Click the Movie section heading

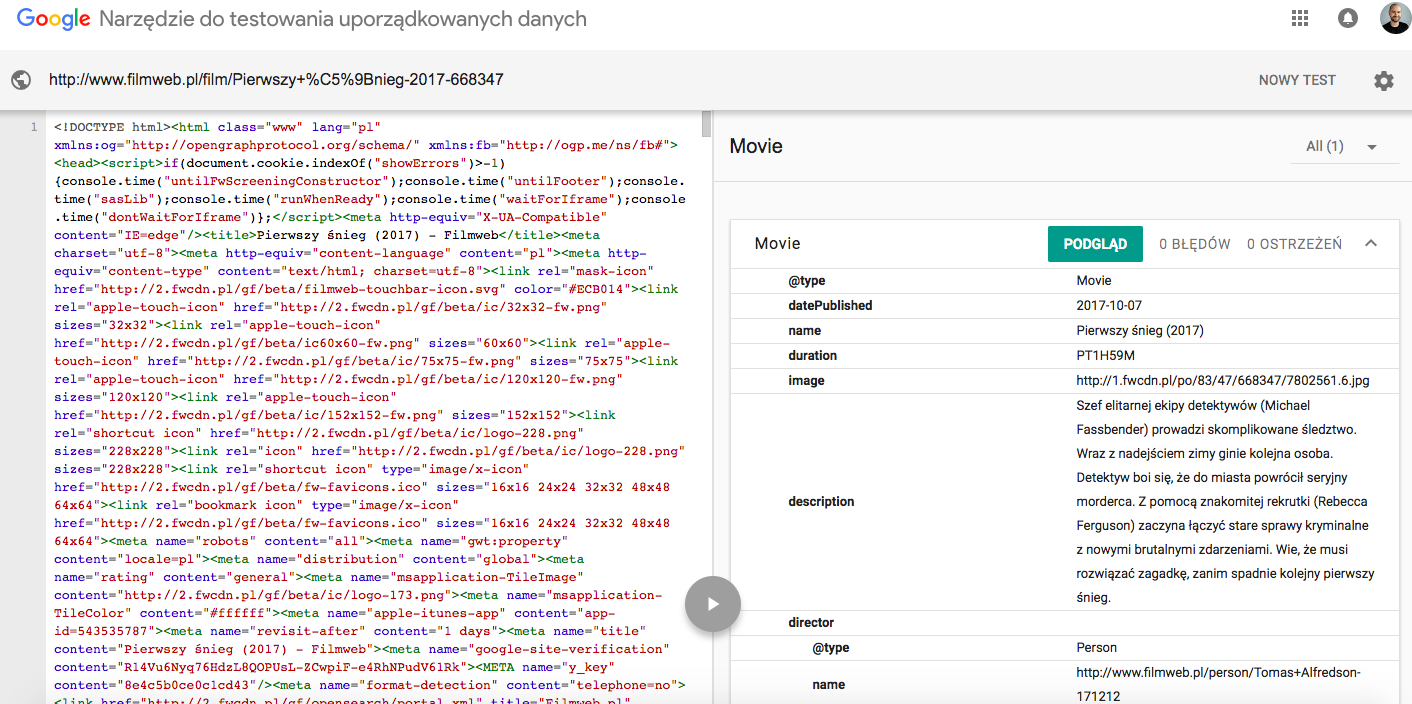pyautogui.click(x=756, y=147)
